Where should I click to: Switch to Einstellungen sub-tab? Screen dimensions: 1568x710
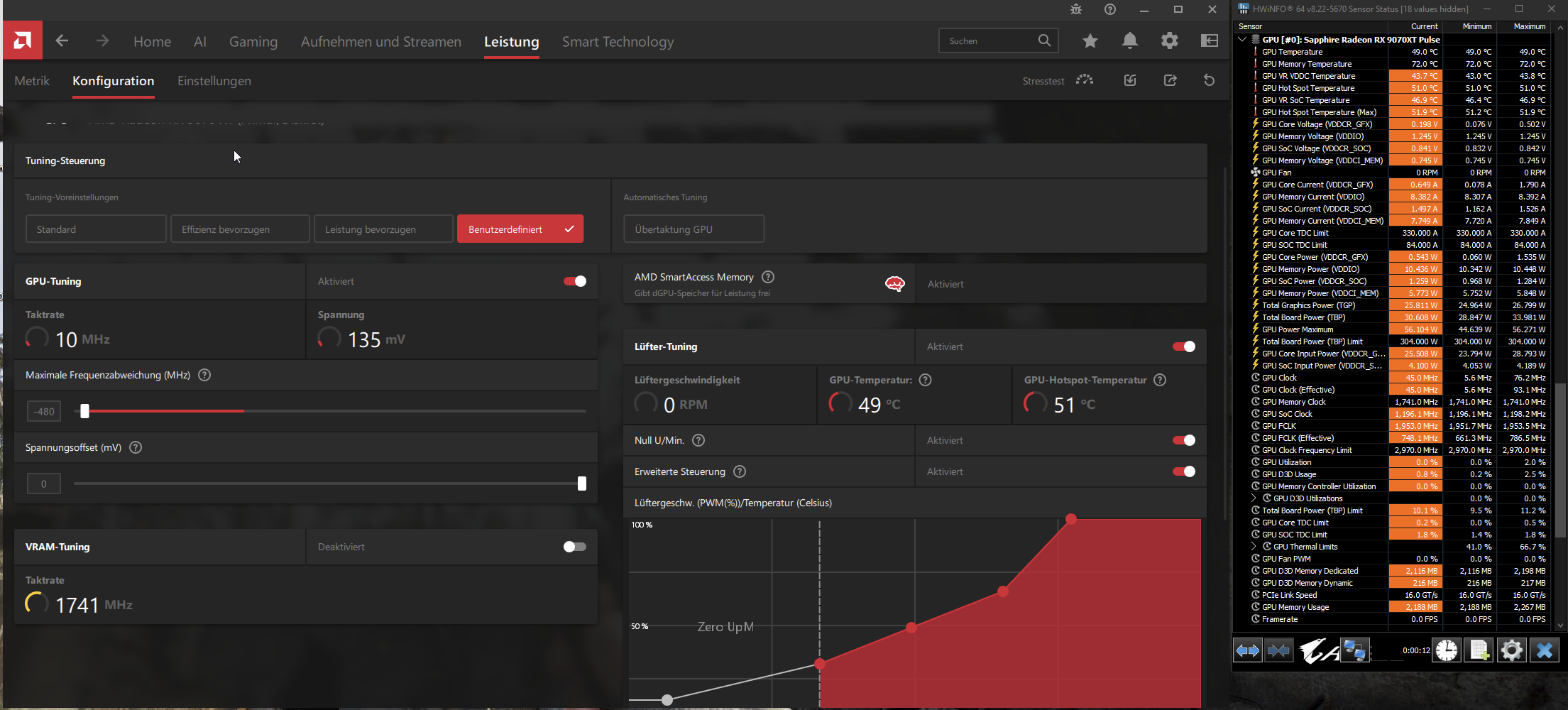pos(214,81)
